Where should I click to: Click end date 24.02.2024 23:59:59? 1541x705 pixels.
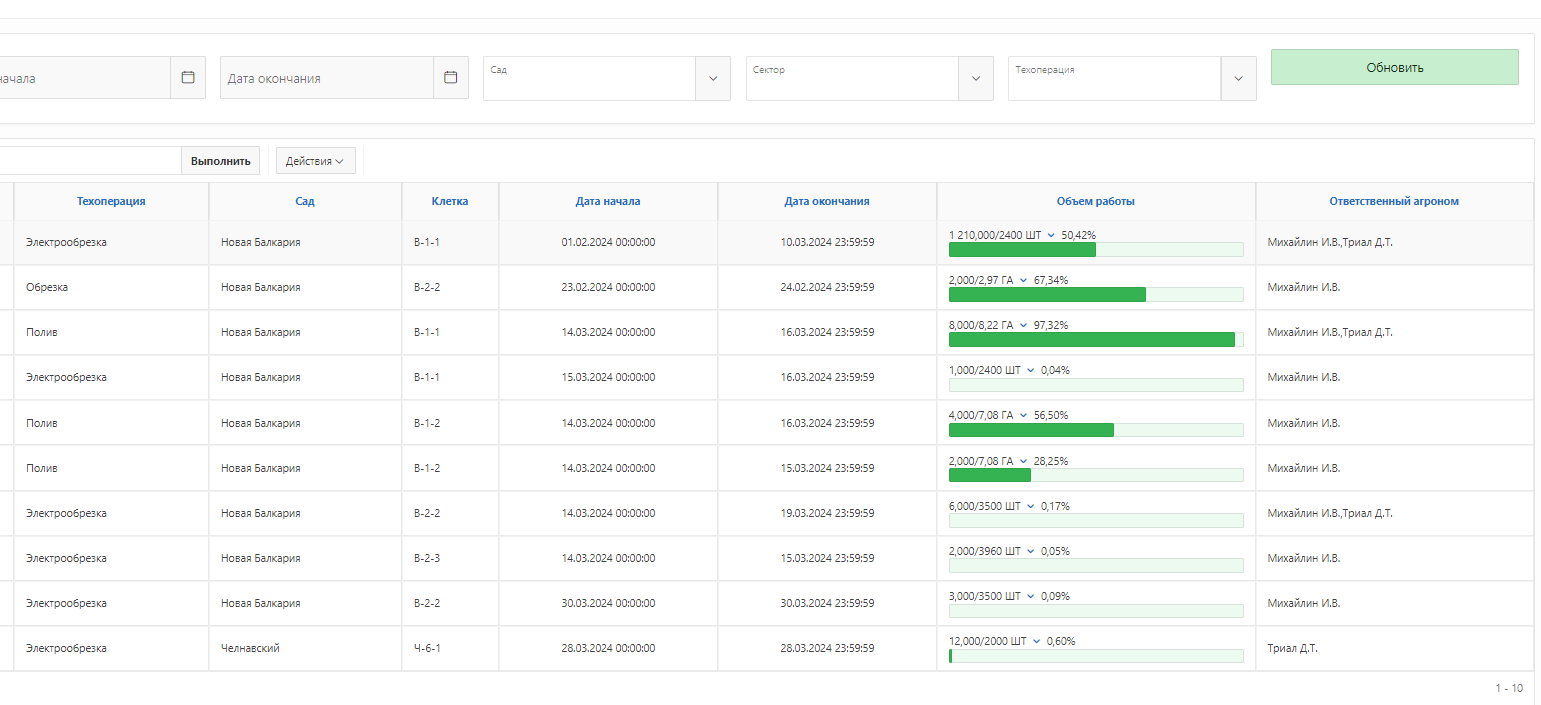[827, 287]
